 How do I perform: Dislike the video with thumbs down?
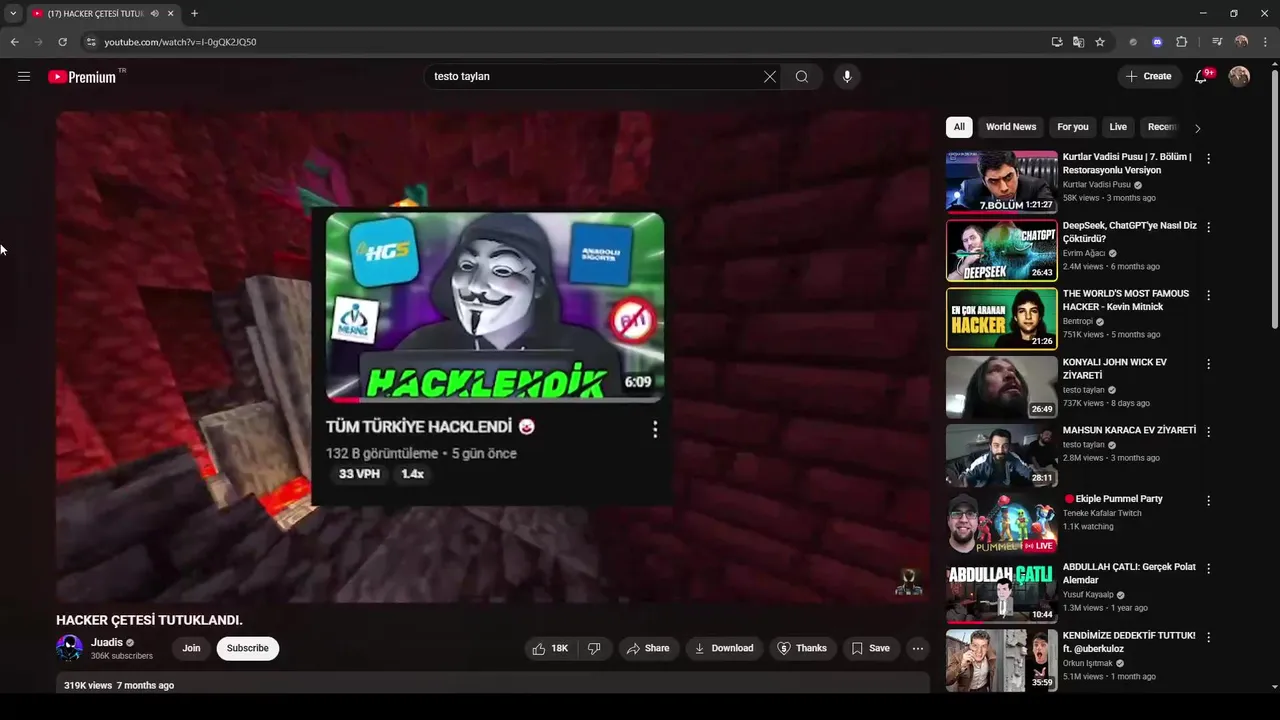point(594,648)
